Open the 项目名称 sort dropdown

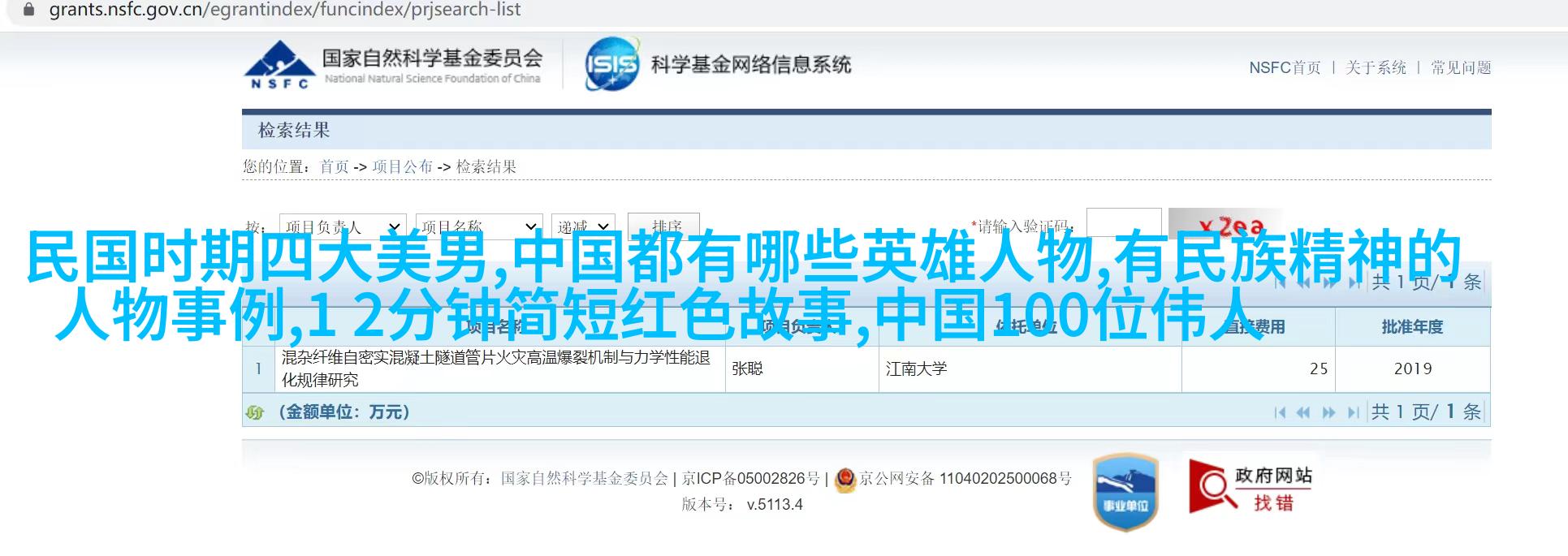[479, 226]
